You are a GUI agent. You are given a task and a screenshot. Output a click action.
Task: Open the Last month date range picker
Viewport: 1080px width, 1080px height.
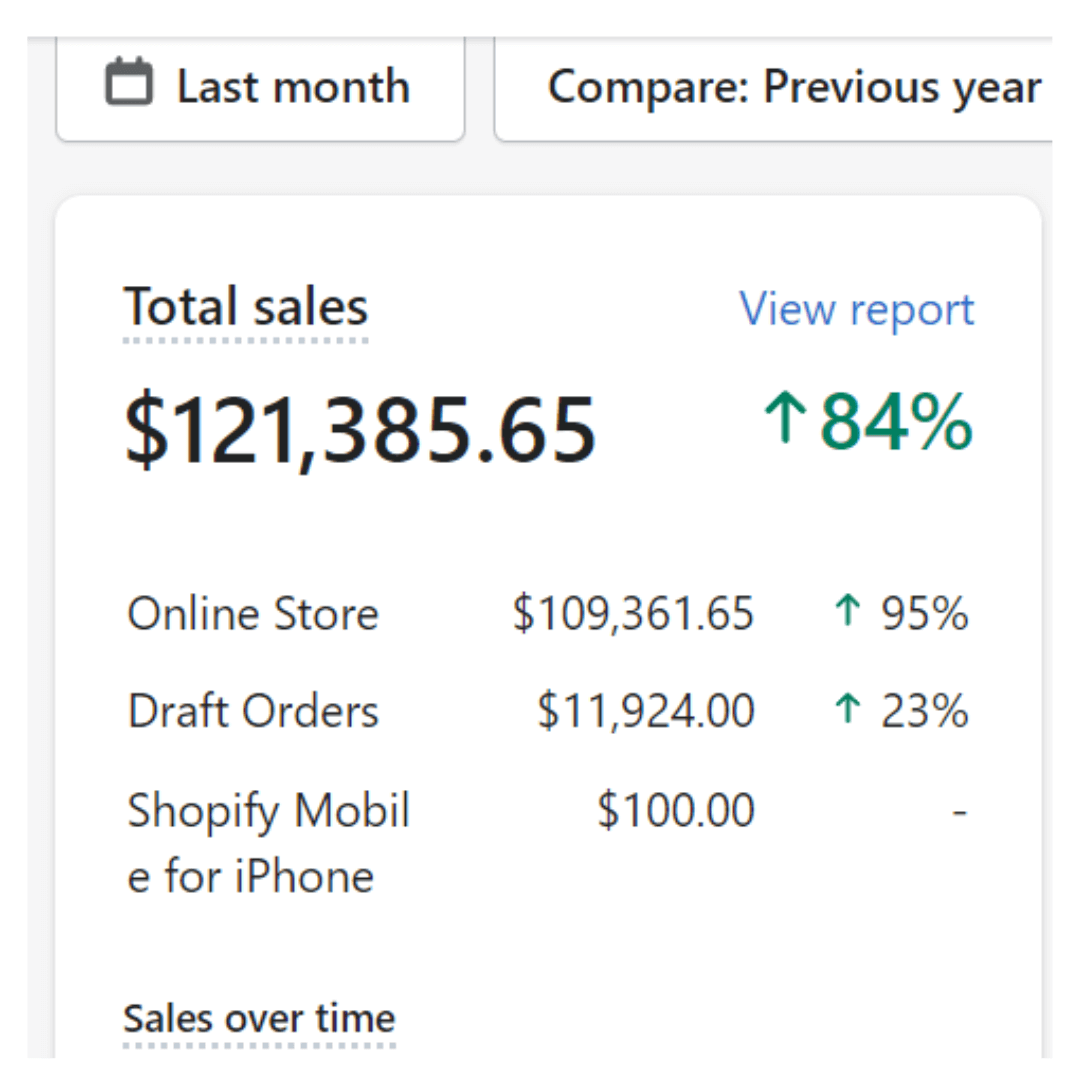[x=261, y=87]
